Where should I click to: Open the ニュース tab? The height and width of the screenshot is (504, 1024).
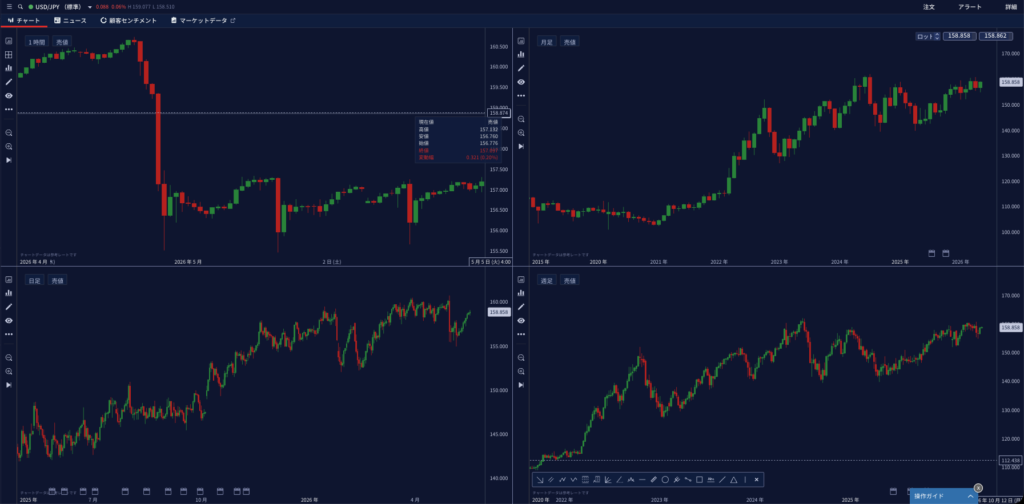pyautogui.click(x=71, y=20)
